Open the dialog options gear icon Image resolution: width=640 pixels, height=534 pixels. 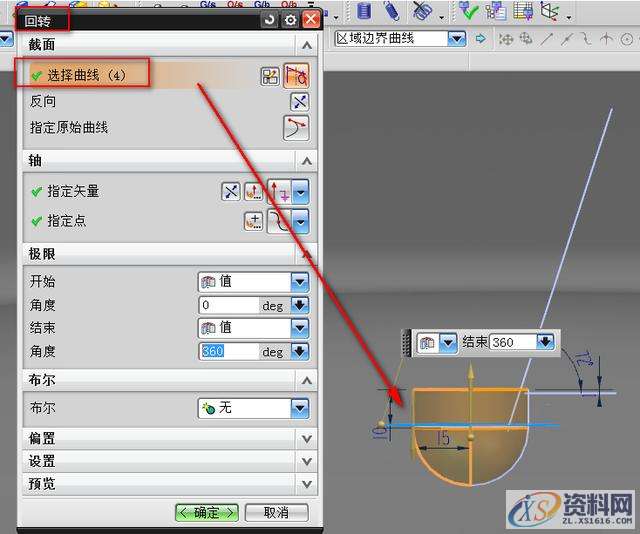(x=290, y=19)
